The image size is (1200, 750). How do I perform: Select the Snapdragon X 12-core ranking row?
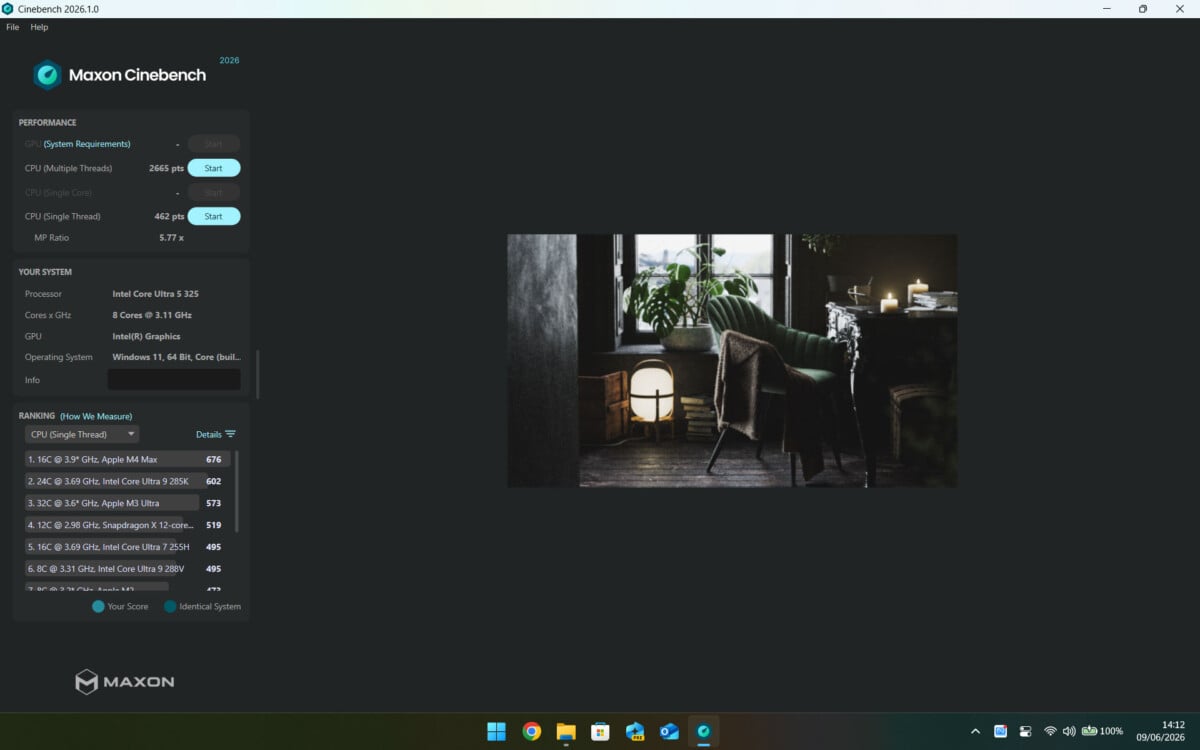pyautogui.click(x=127, y=525)
